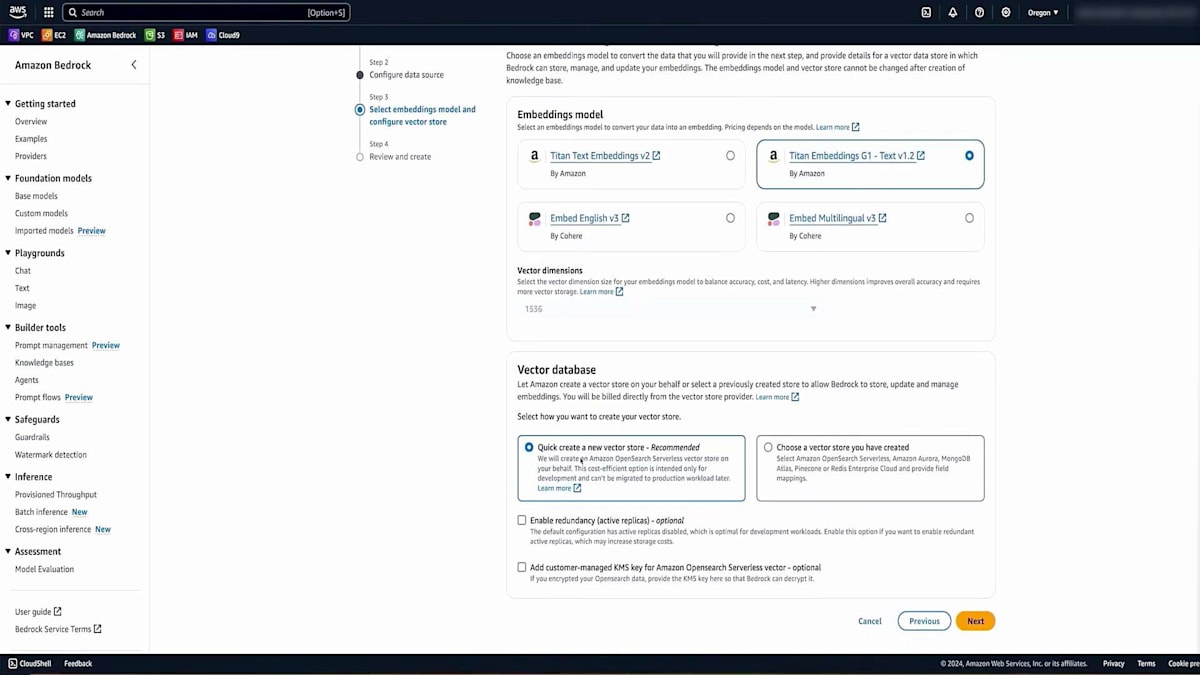Open the Feedback link in the footer
The image size is (1200, 675).
point(78,663)
